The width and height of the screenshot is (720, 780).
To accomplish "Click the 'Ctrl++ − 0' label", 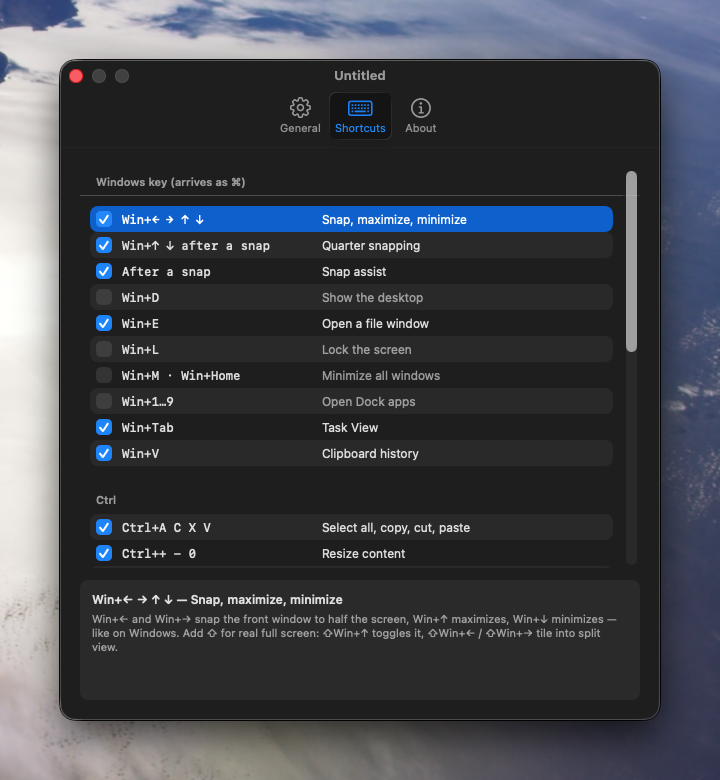I will pyautogui.click(x=158, y=554).
